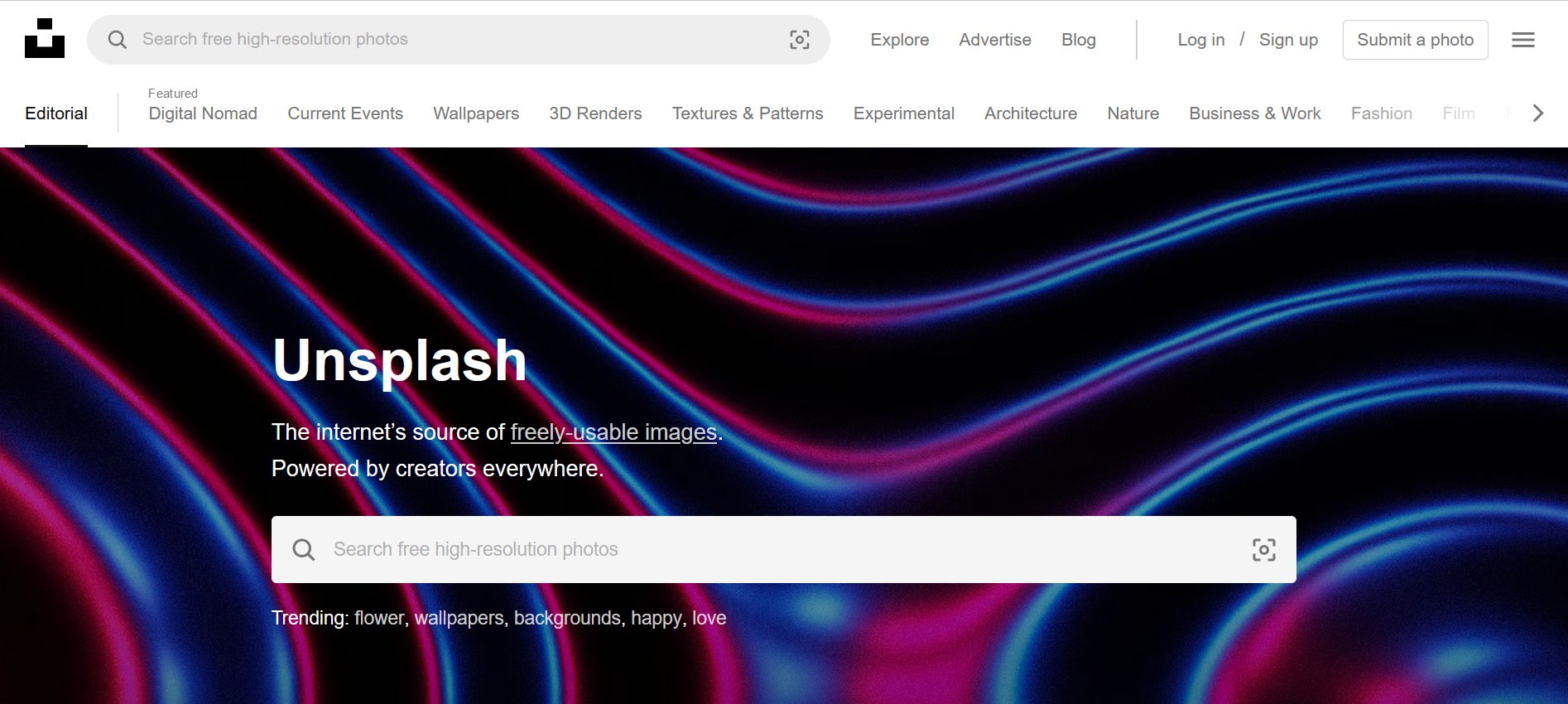Click the Log in link
The width and height of the screenshot is (1568, 704).
pyautogui.click(x=1200, y=40)
